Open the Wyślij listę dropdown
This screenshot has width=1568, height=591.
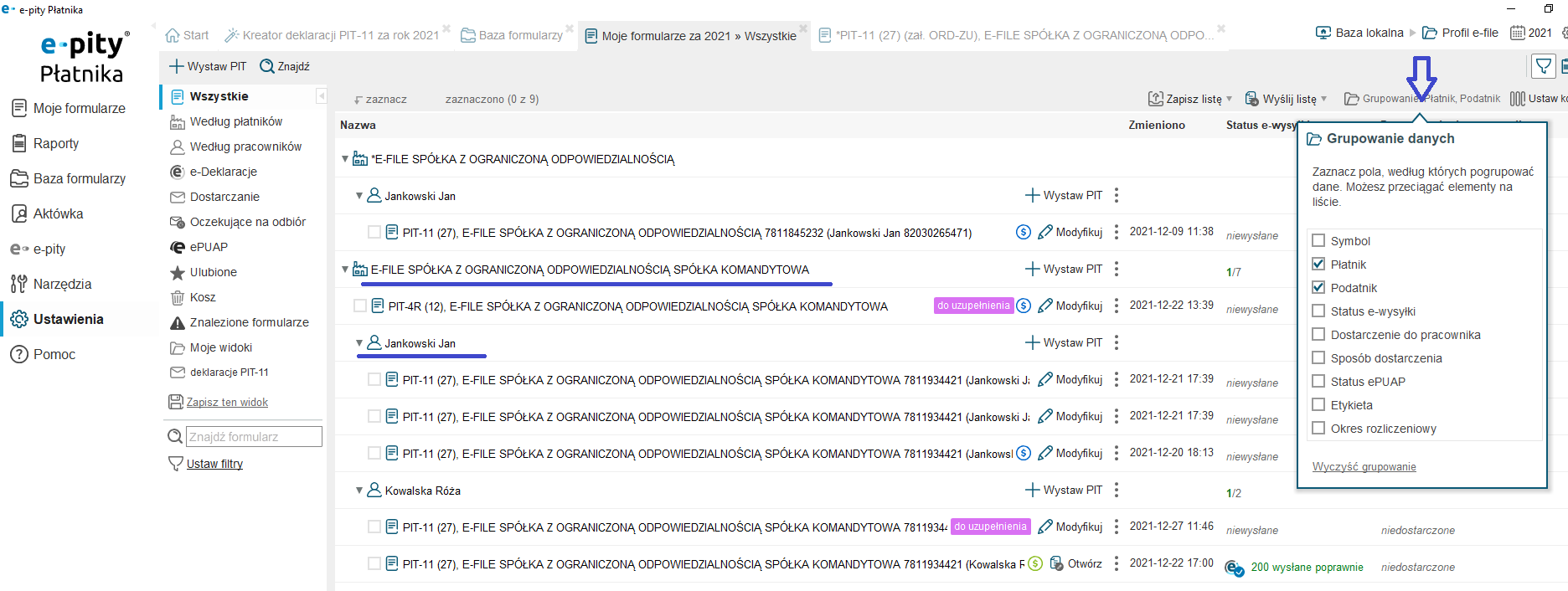1287,99
